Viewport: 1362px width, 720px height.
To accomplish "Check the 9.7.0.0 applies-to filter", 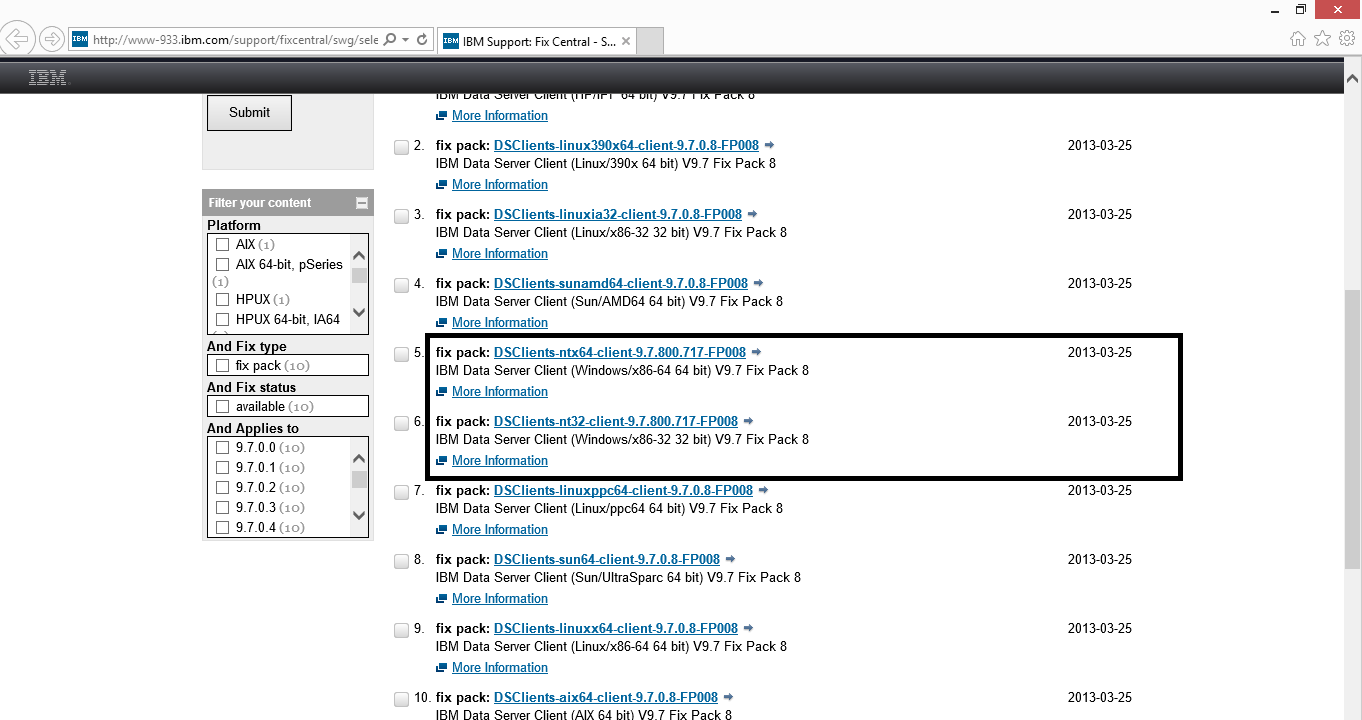I will (x=223, y=448).
